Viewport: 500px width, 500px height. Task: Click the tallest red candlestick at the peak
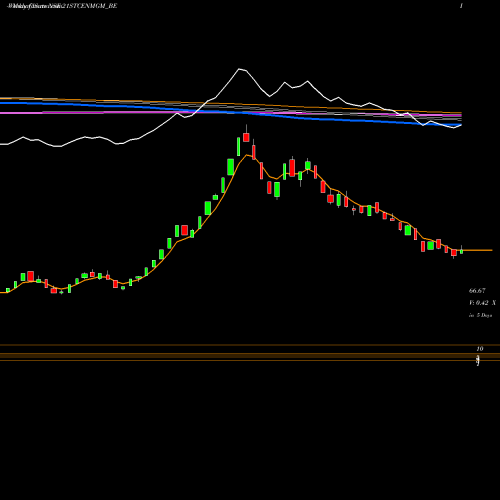click(x=246, y=137)
